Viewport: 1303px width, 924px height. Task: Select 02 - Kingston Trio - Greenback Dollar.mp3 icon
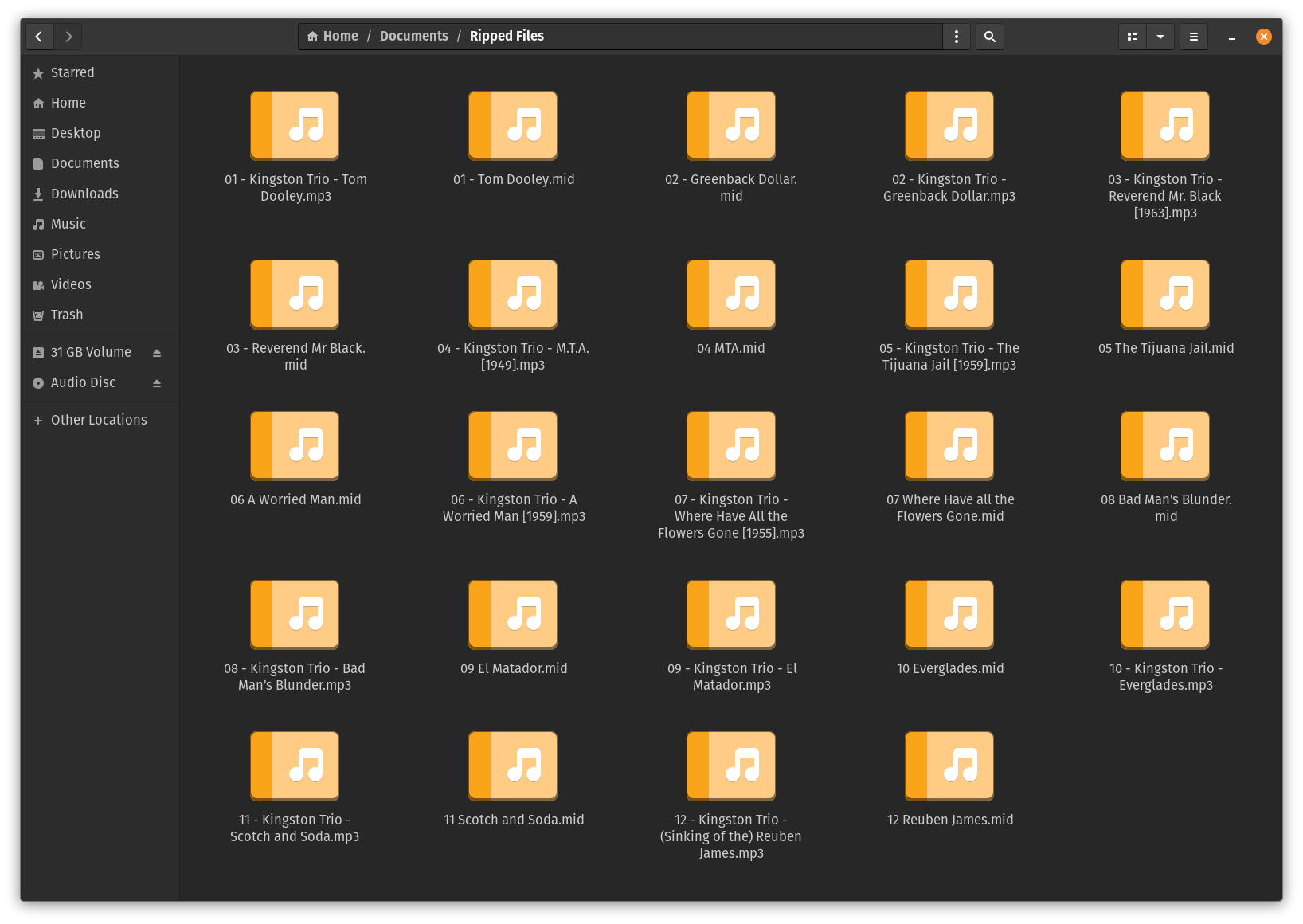coord(949,126)
